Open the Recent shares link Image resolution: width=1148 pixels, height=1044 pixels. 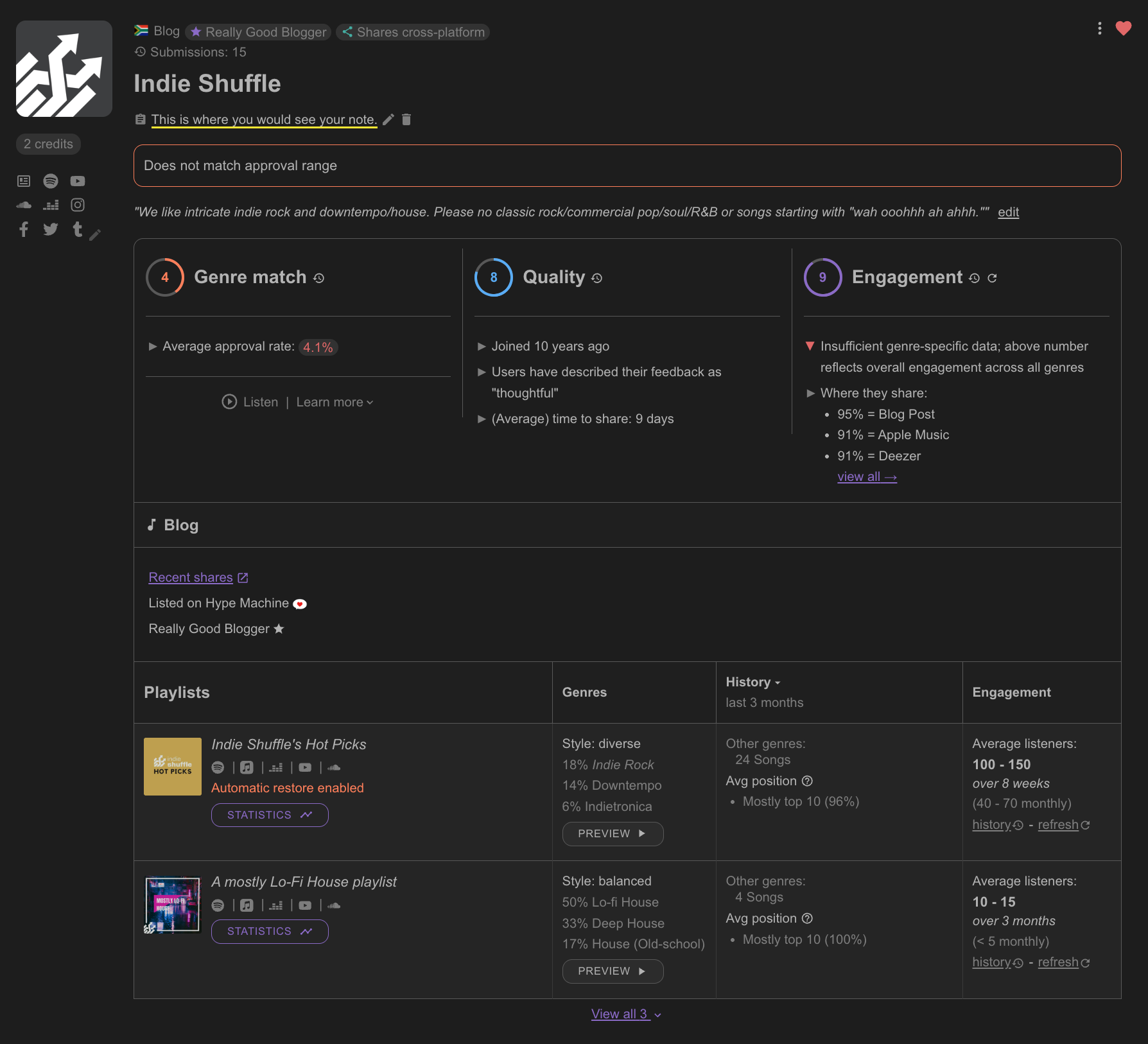point(191,577)
